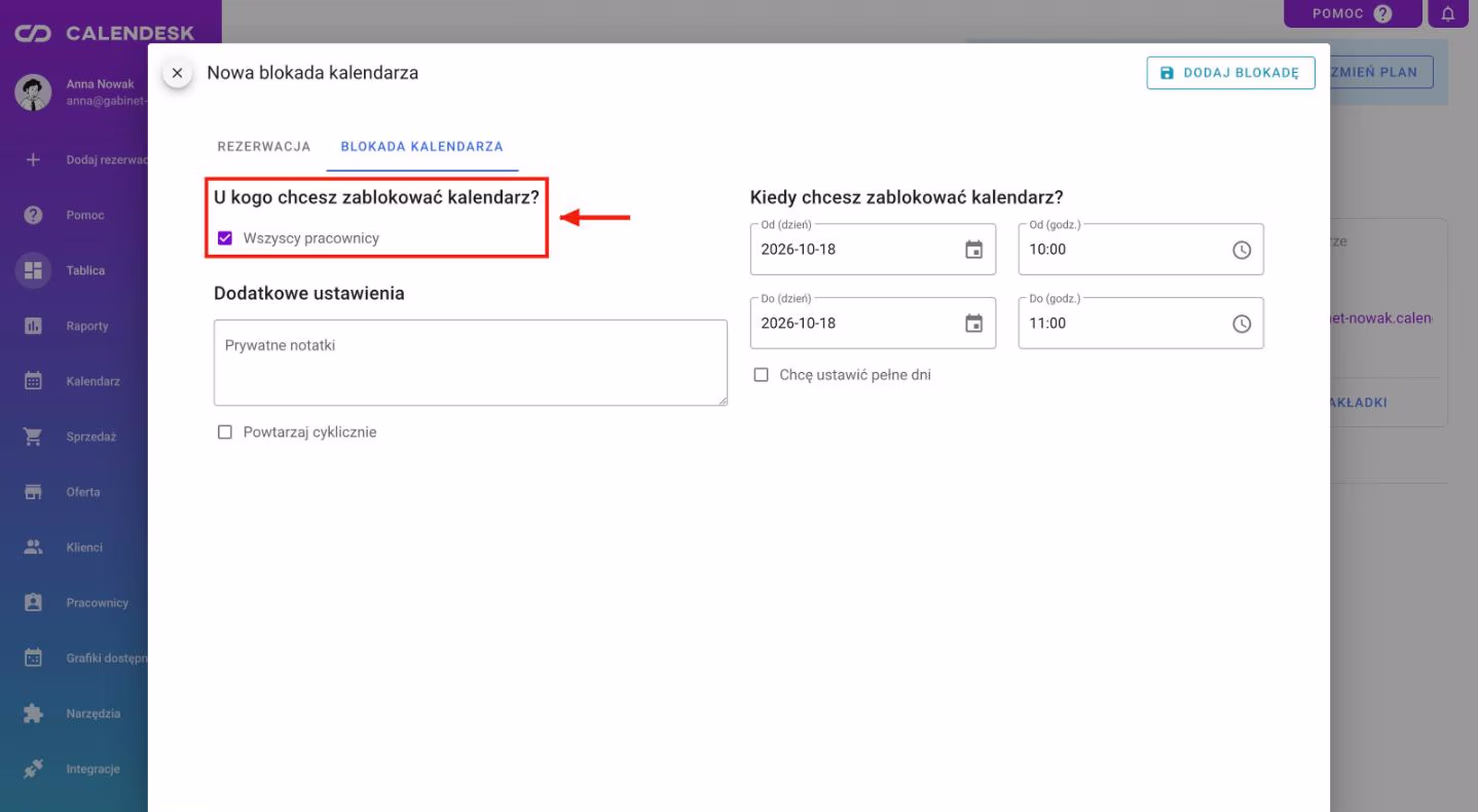Open Raporty chart icon in sidebar

33,326
